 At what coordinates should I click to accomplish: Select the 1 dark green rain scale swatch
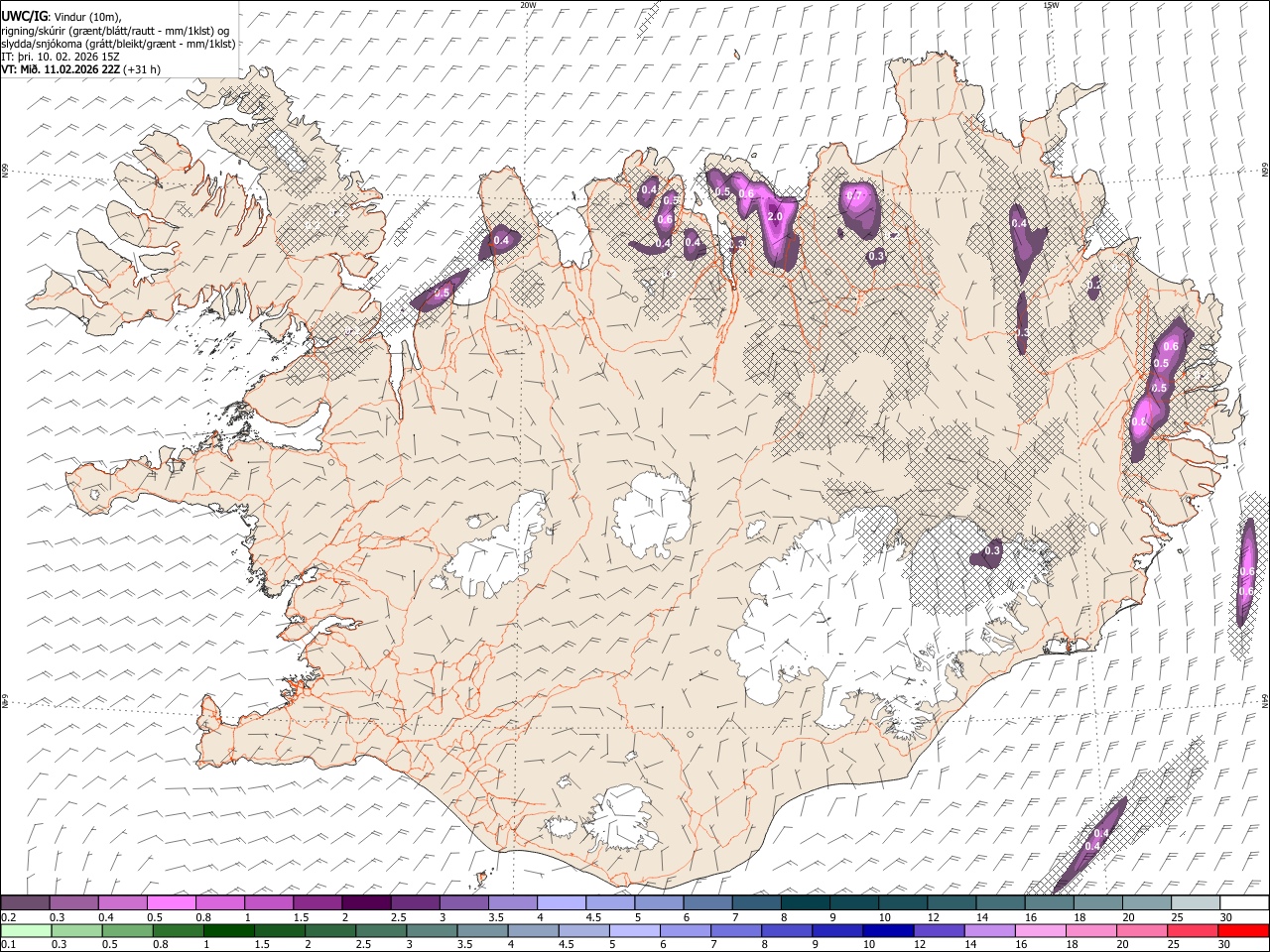click(x=228, y=930)
